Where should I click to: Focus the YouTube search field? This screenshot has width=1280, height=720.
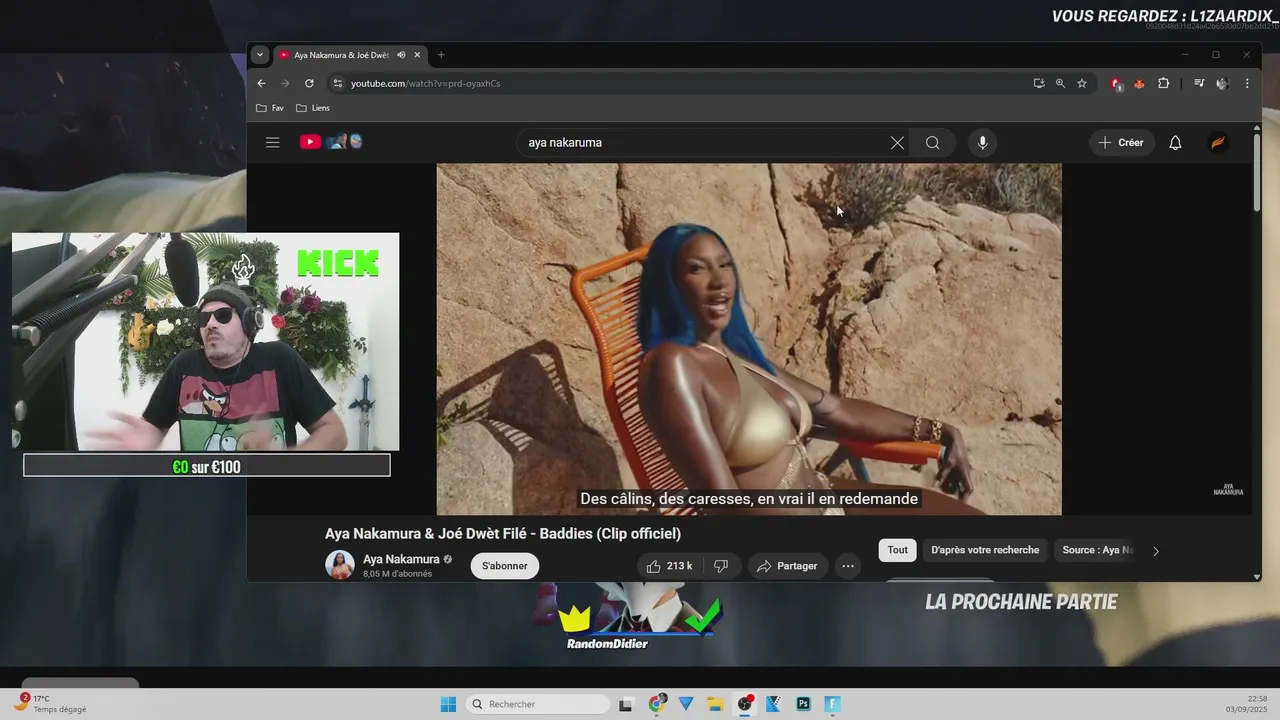coord(700,143)
